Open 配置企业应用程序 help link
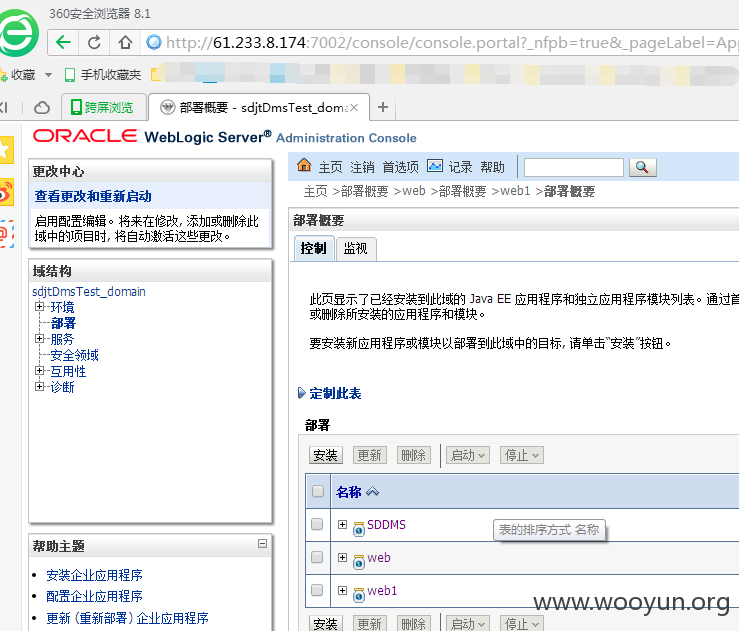 [x=94, y=596]
